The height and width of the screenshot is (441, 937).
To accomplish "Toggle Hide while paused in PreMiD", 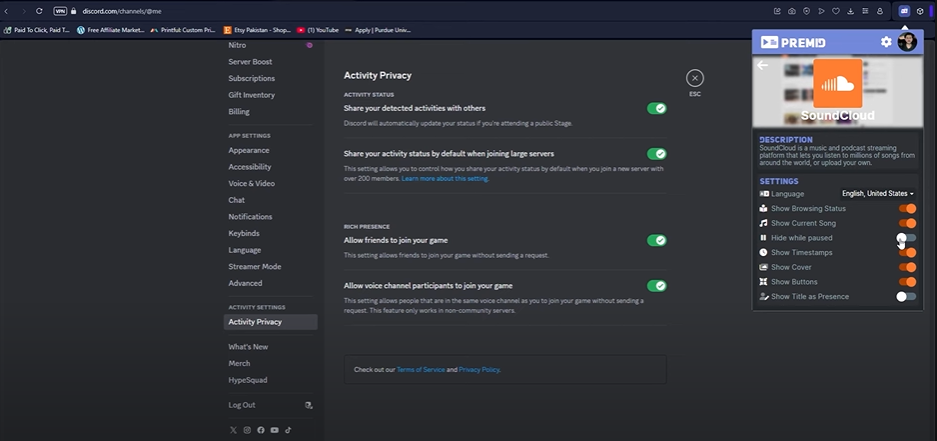I will (906, 238).
